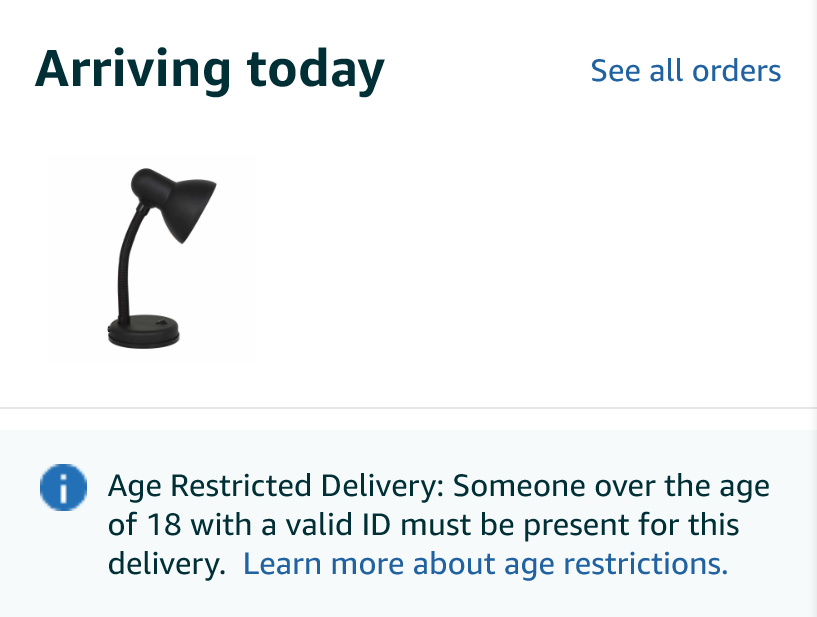The width and height of the screenshot is (817, 617).
Task: Click the lamp's curved gooseneck arm
Action: 128,258
